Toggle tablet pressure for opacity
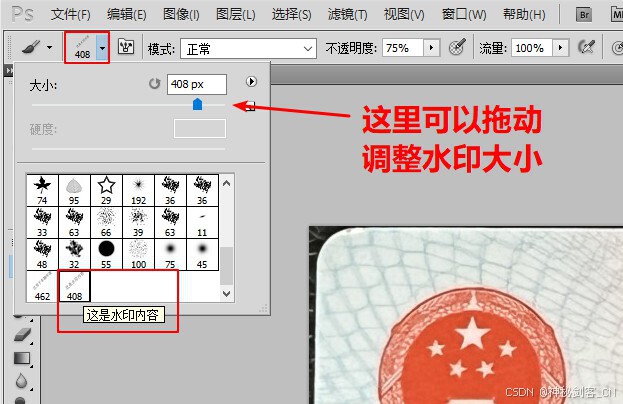 coord(457,48)
